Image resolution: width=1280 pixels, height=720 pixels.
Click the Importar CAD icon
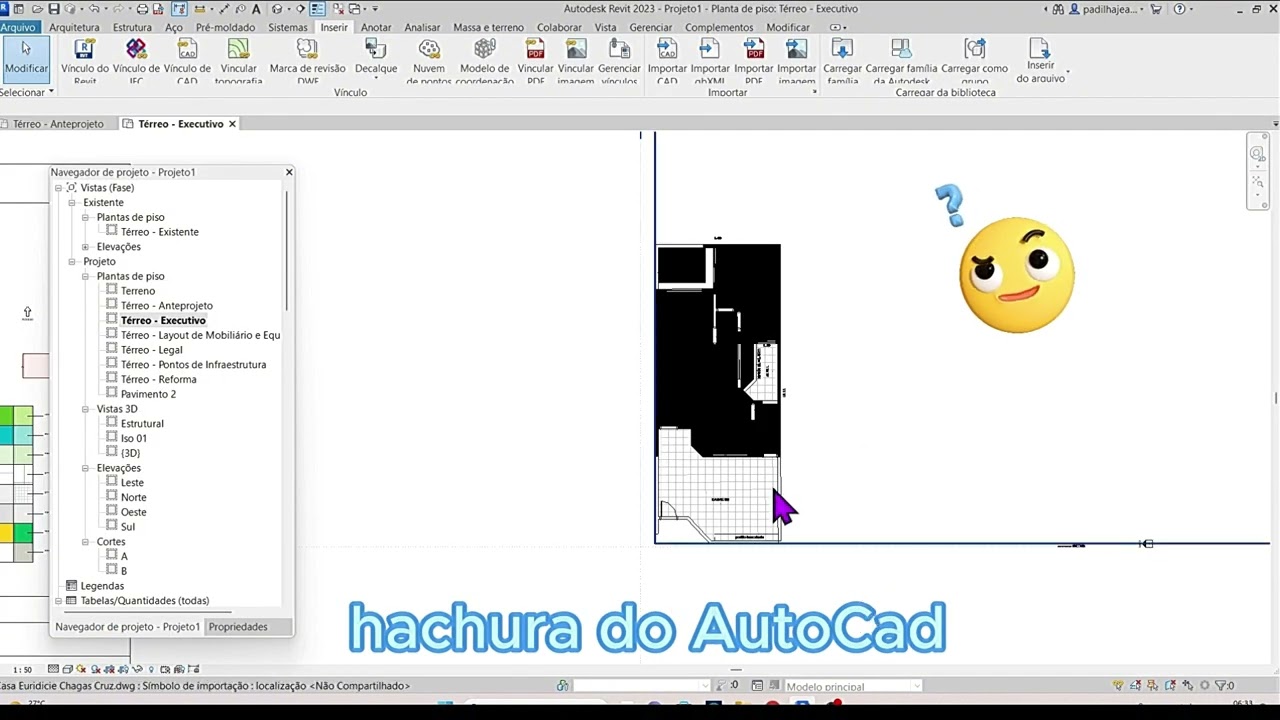click(x=667, y=49)
